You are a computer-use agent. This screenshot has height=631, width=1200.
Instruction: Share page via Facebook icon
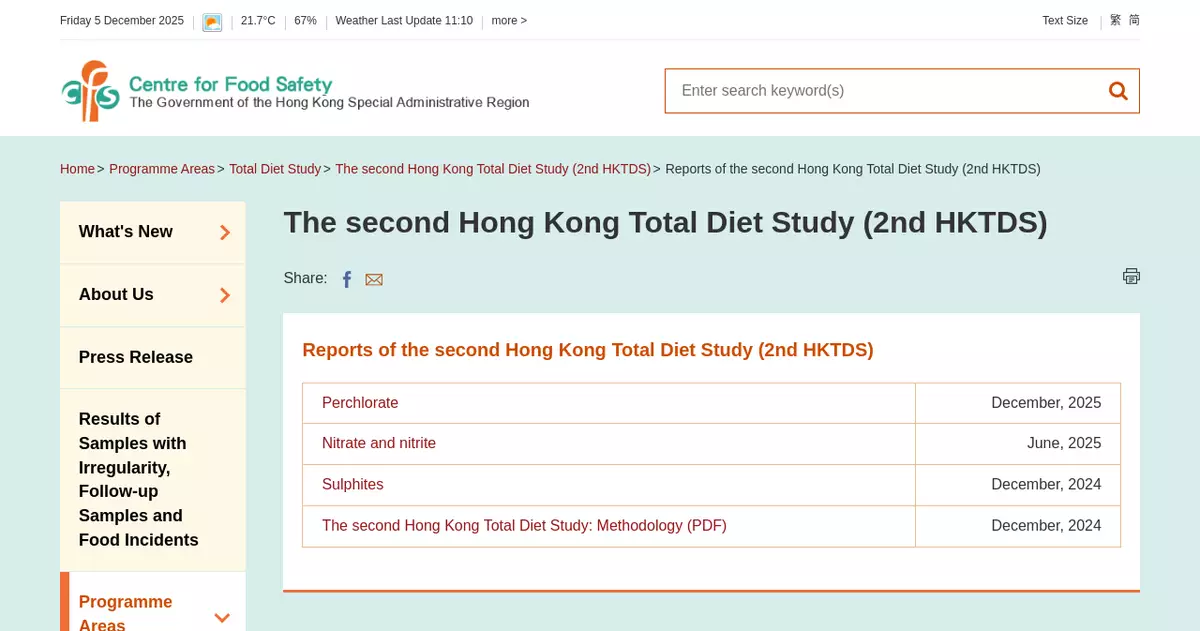[x=347, y=280]
